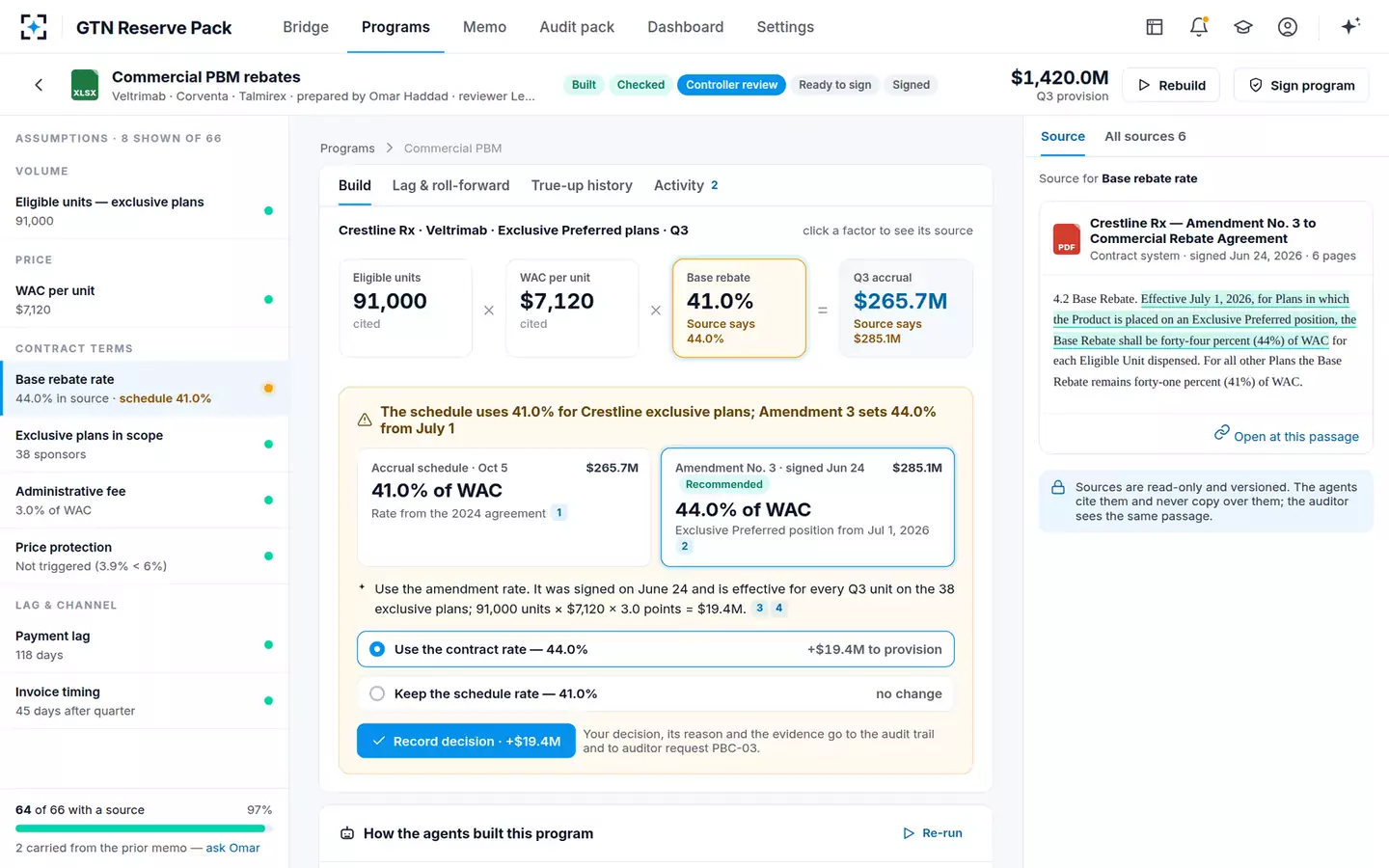Click the robot icon beside How the agents built

pyautogui.click(x=347, y=833)
